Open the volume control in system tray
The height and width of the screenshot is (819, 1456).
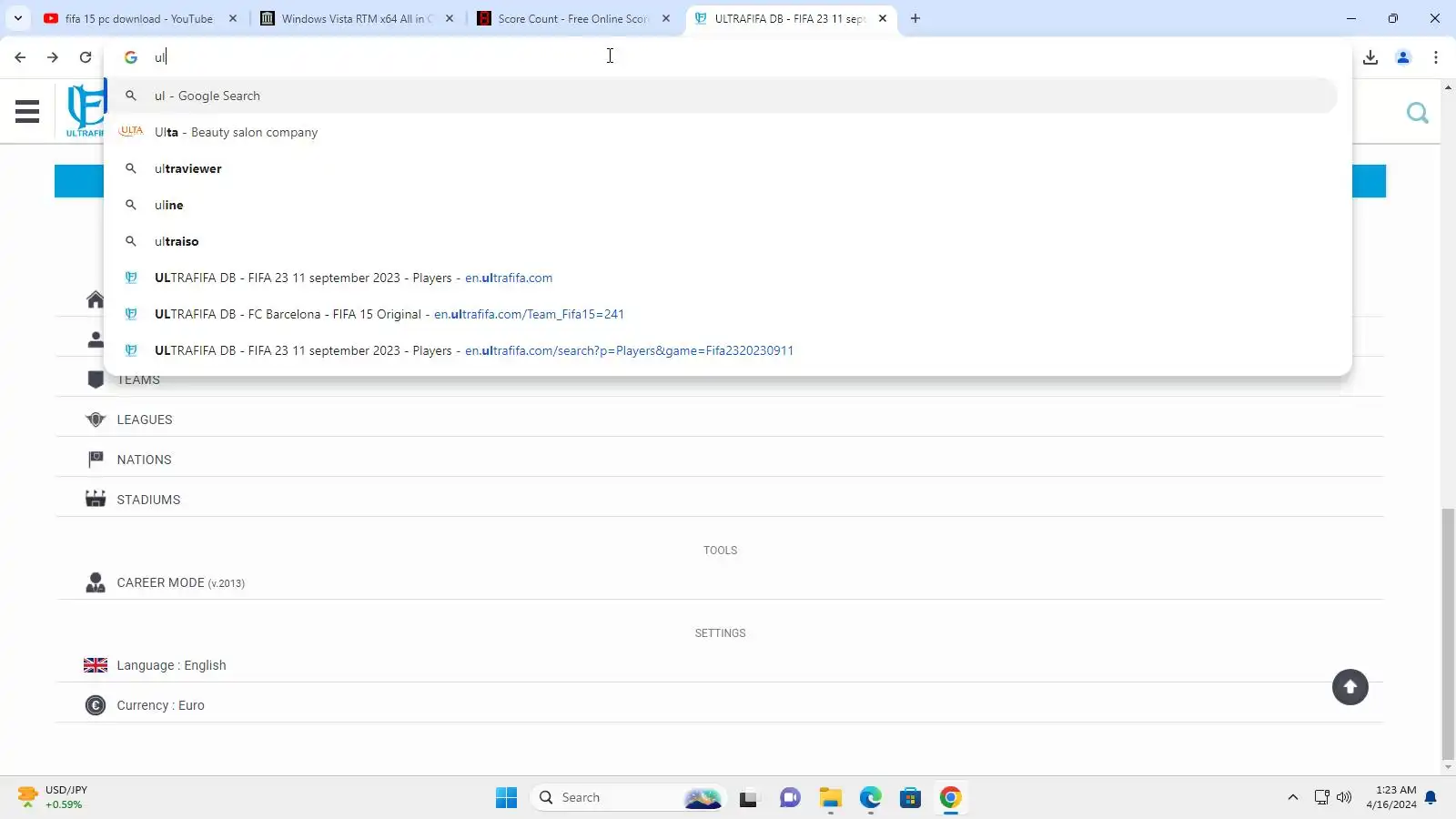[1344, 798]
